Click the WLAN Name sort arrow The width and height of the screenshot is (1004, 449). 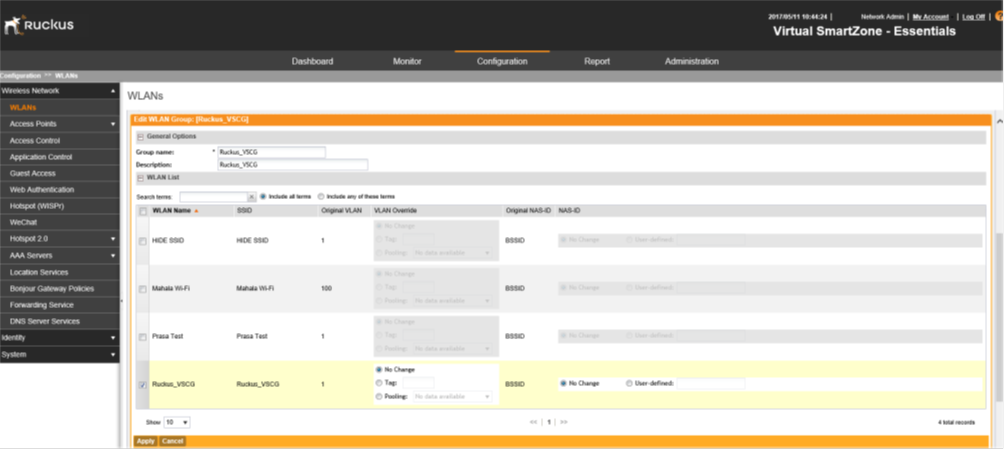[196, 211]
